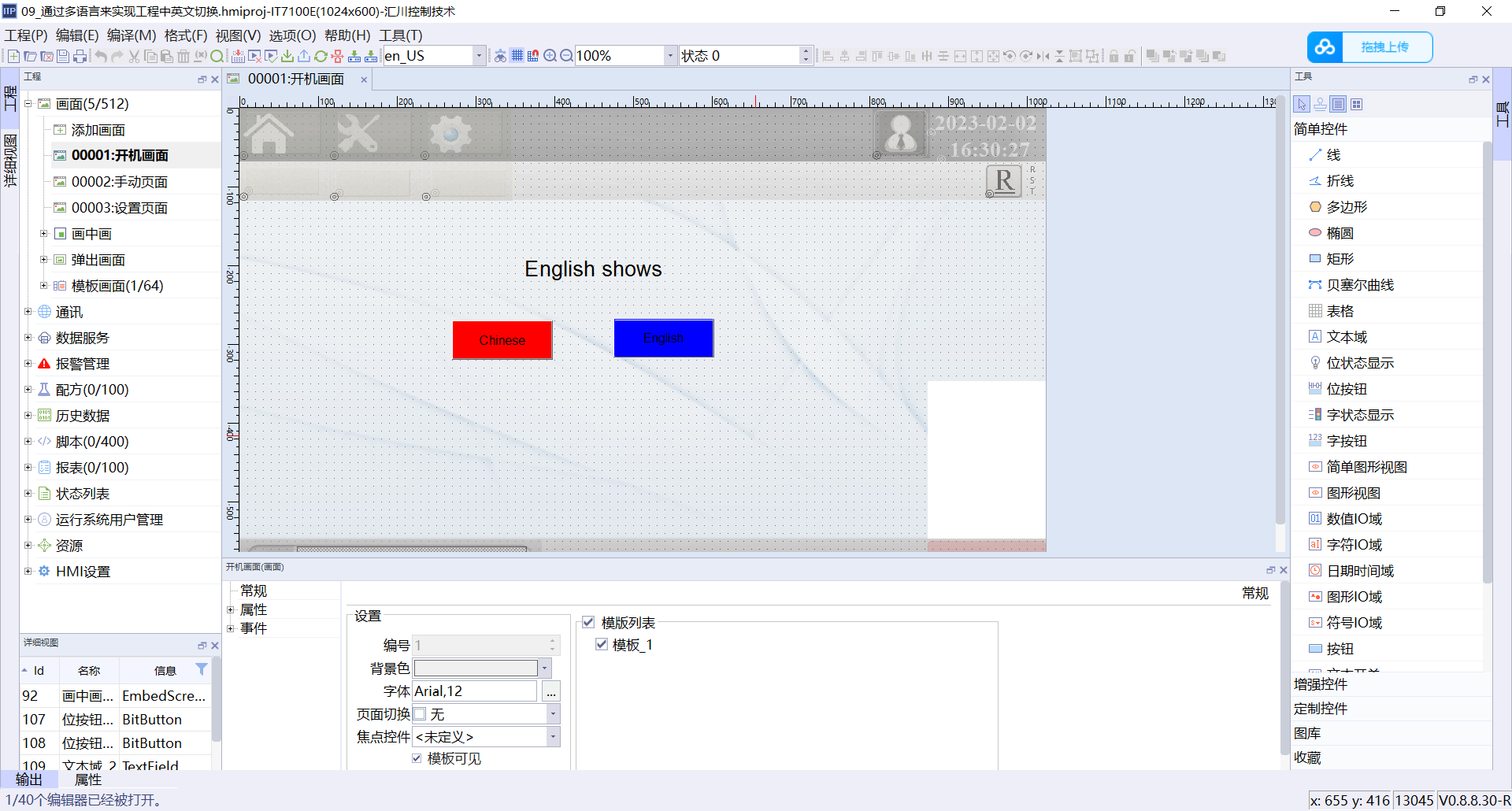Viewport: 1512px width, 811px height.
Task: Switch to the 输出 tab
Action: (x=29, y=780)
